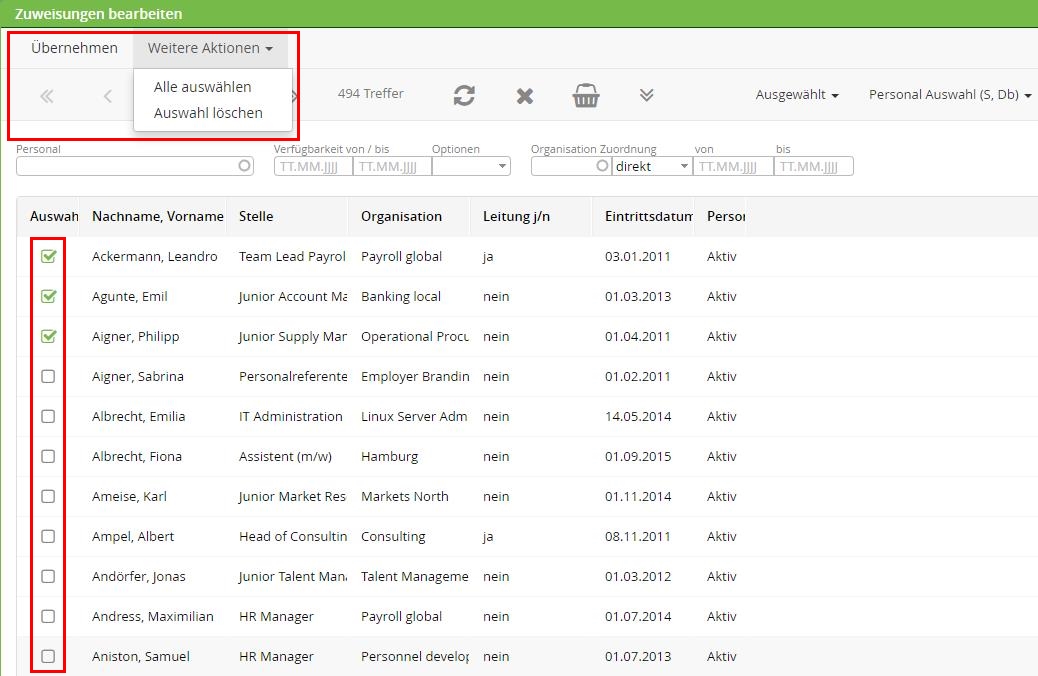The height and width of the screenshot is (676, 1038).
Task: Click the name Albrecht, Emilia
Action: pos(138,416)
